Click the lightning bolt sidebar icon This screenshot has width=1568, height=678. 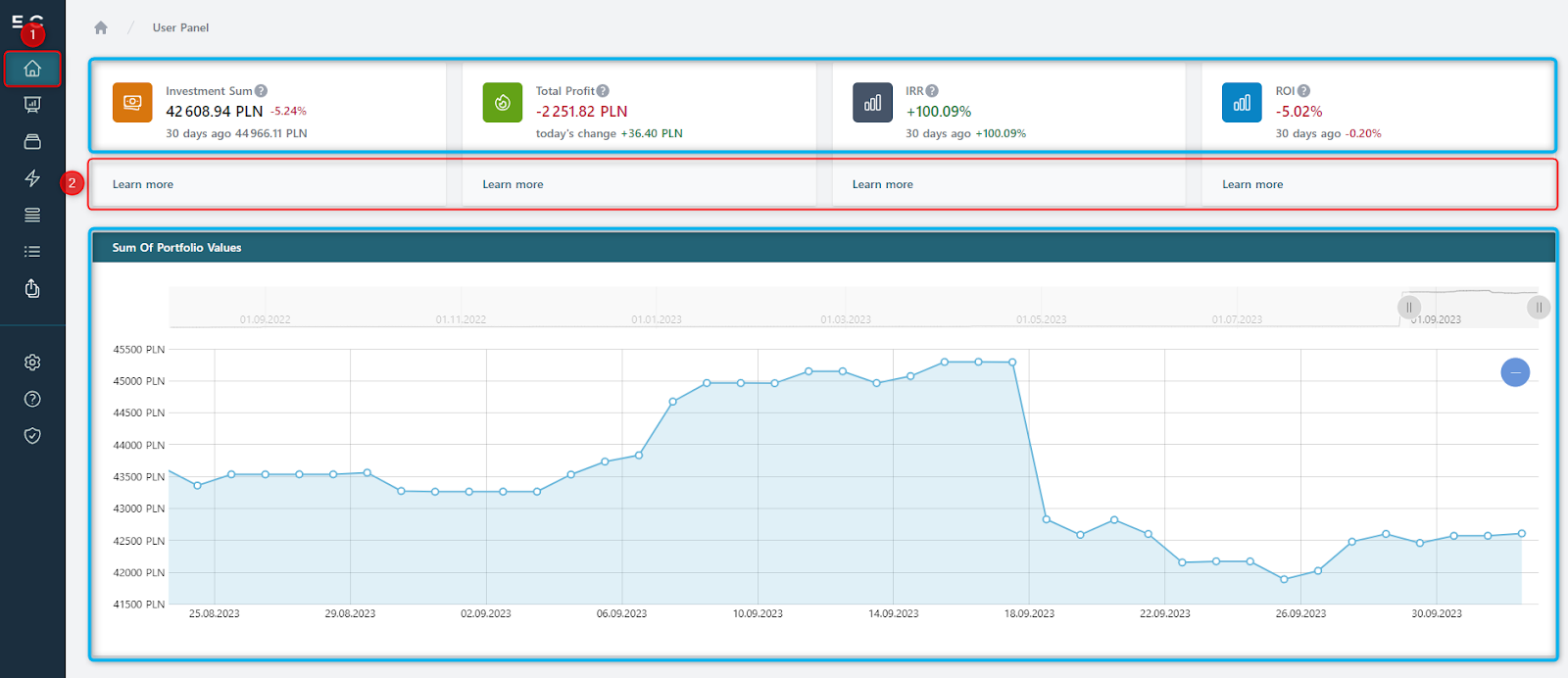click(32, 177)
